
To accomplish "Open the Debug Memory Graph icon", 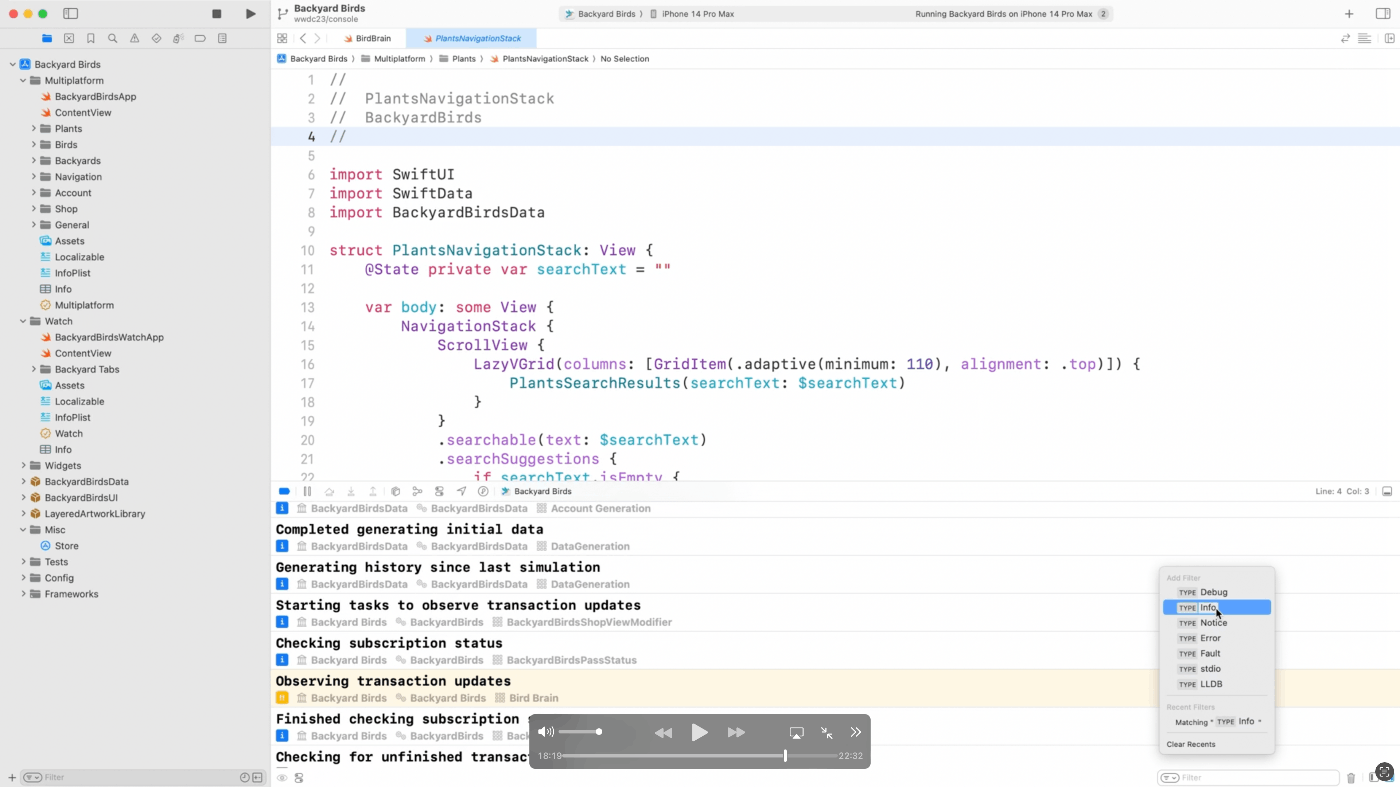I will (417, 491).
